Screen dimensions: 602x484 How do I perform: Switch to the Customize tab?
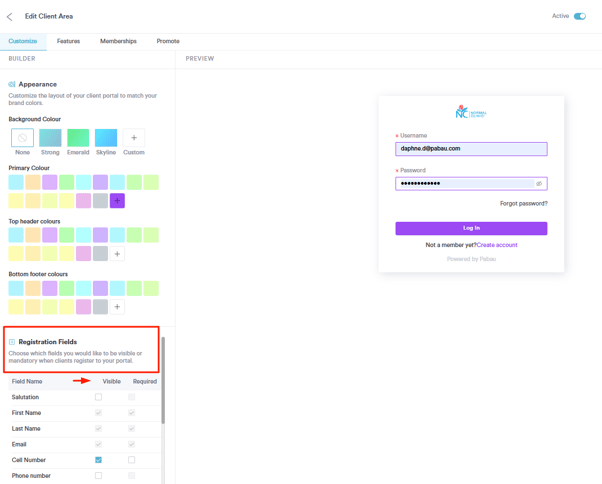click(x=23, y=41)
